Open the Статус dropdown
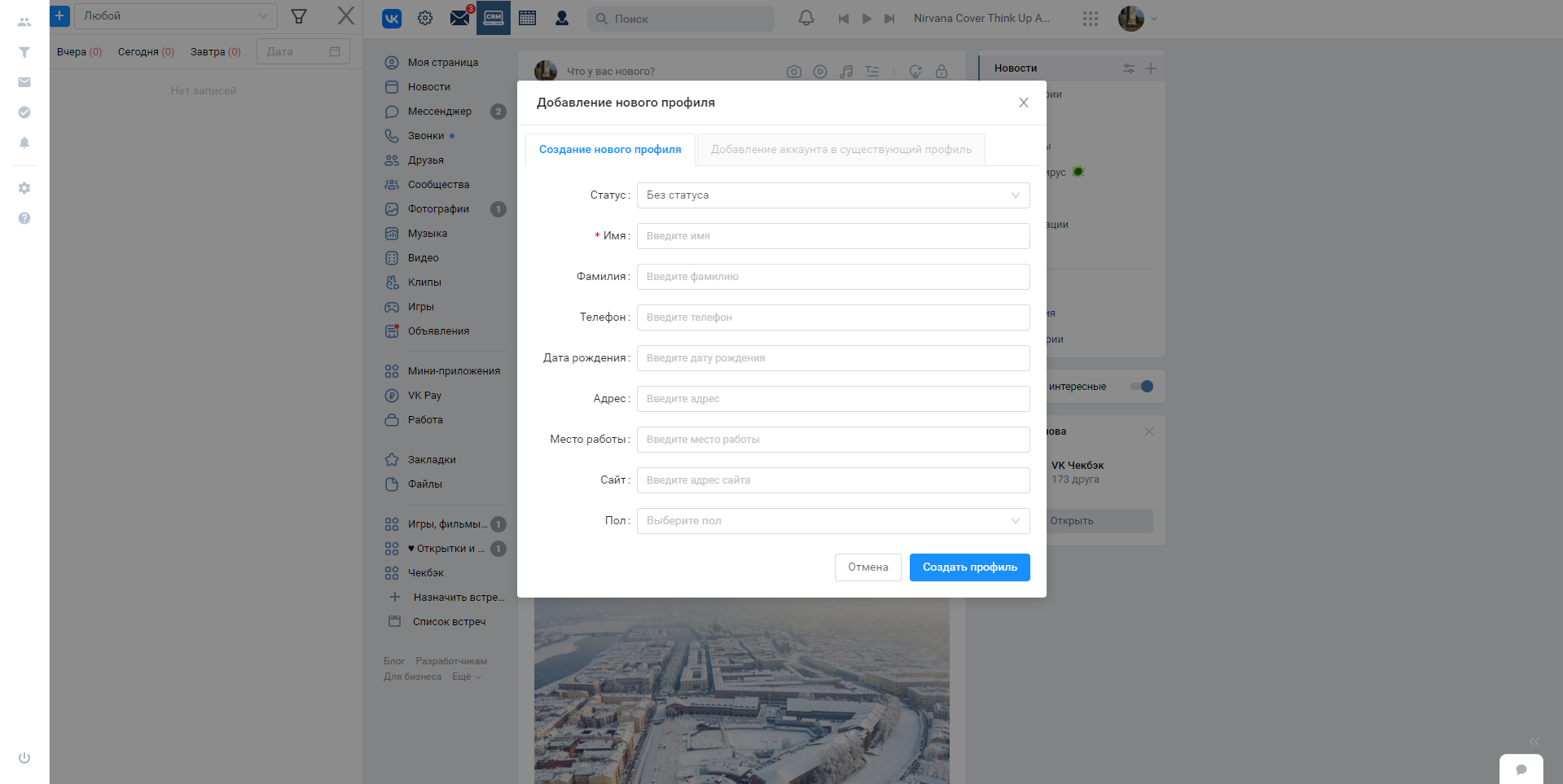Image resolution: width=1563 pixels, height=784 pixels. tap(833, 195)
